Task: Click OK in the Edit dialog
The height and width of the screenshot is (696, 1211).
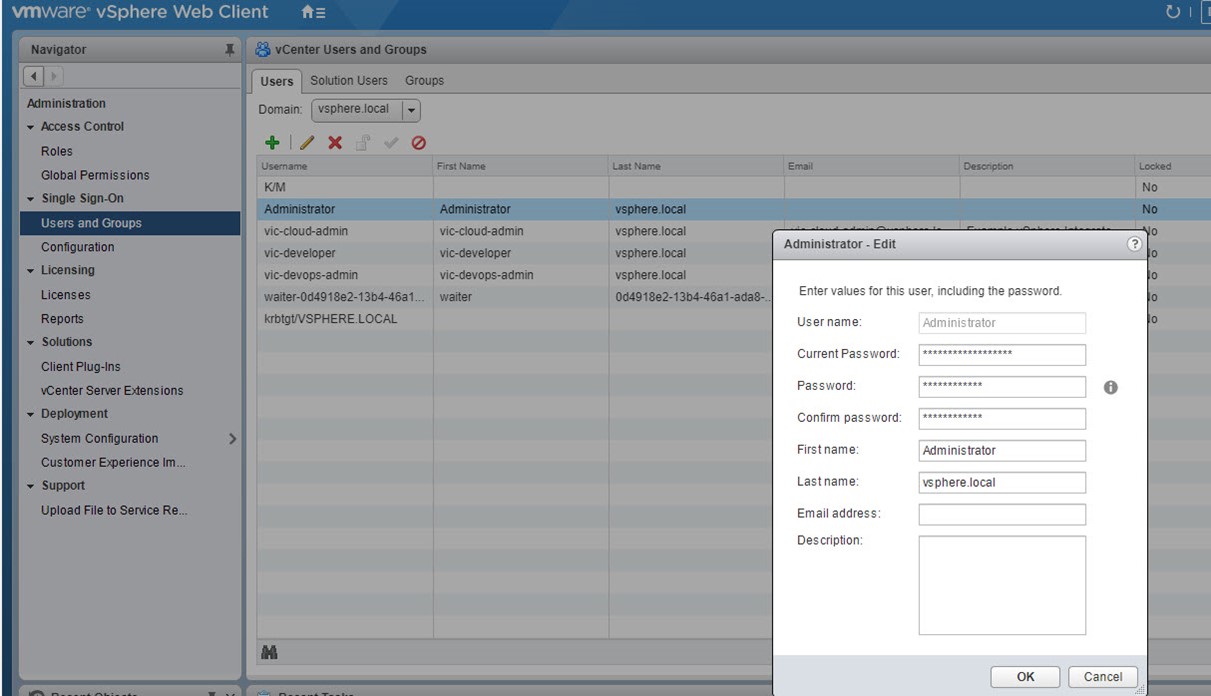Action: pos(1025,677)
